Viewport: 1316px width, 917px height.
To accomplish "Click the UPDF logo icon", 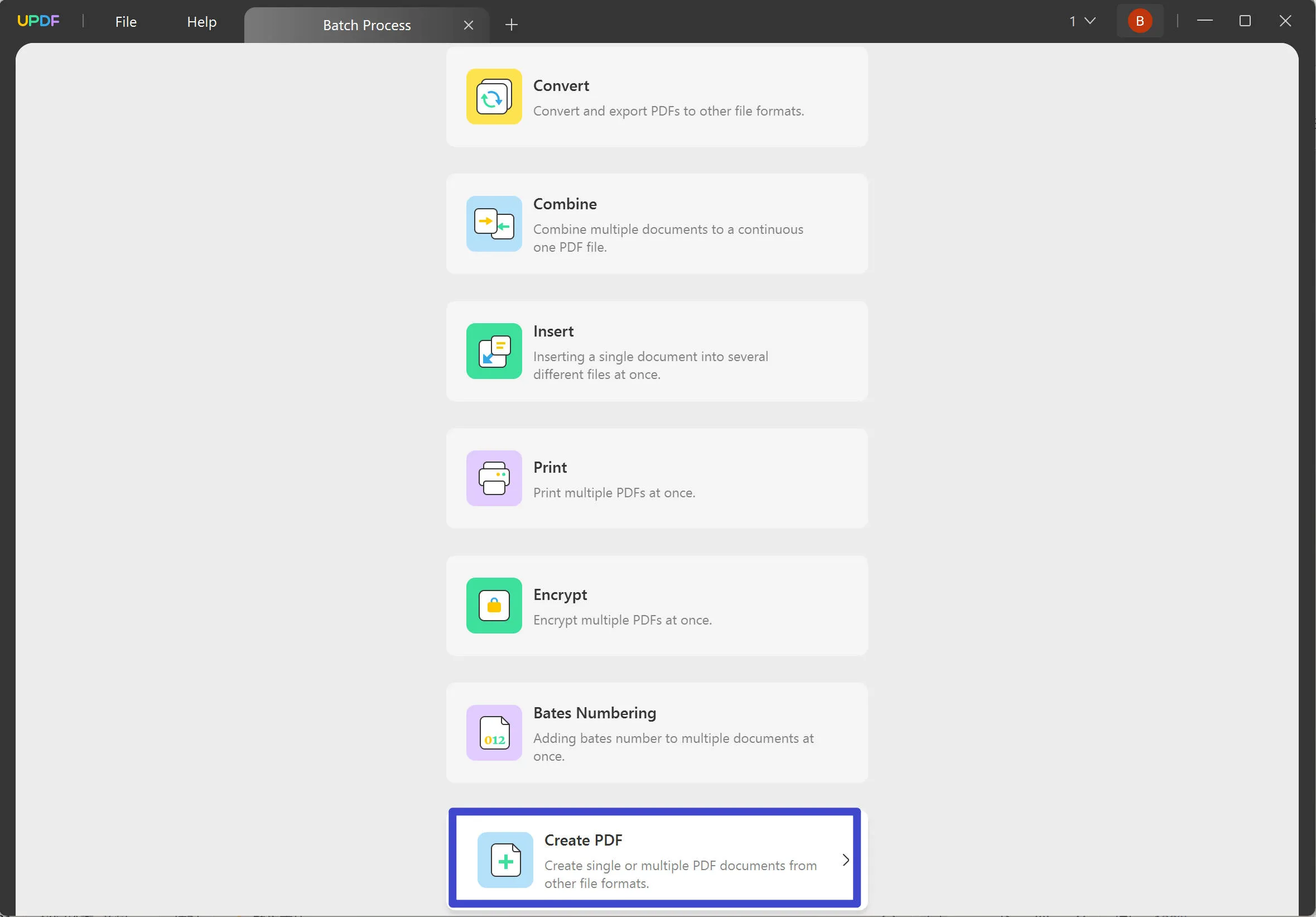I will 37,21.
